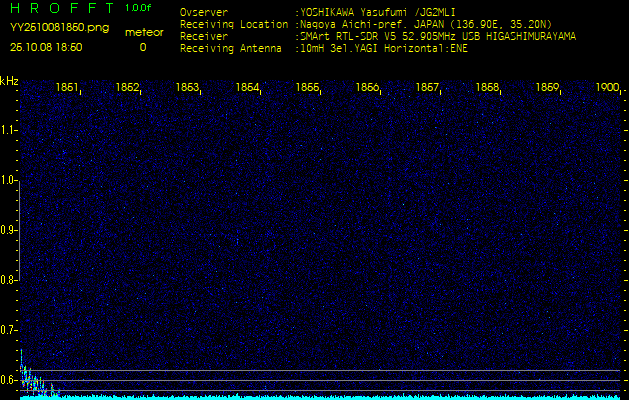This screenshot has width=629, height=400.
Task: Click the Ovserver name YOSHIKAWA Yasufumi /JG2MLI
Action: pos(377,12)
